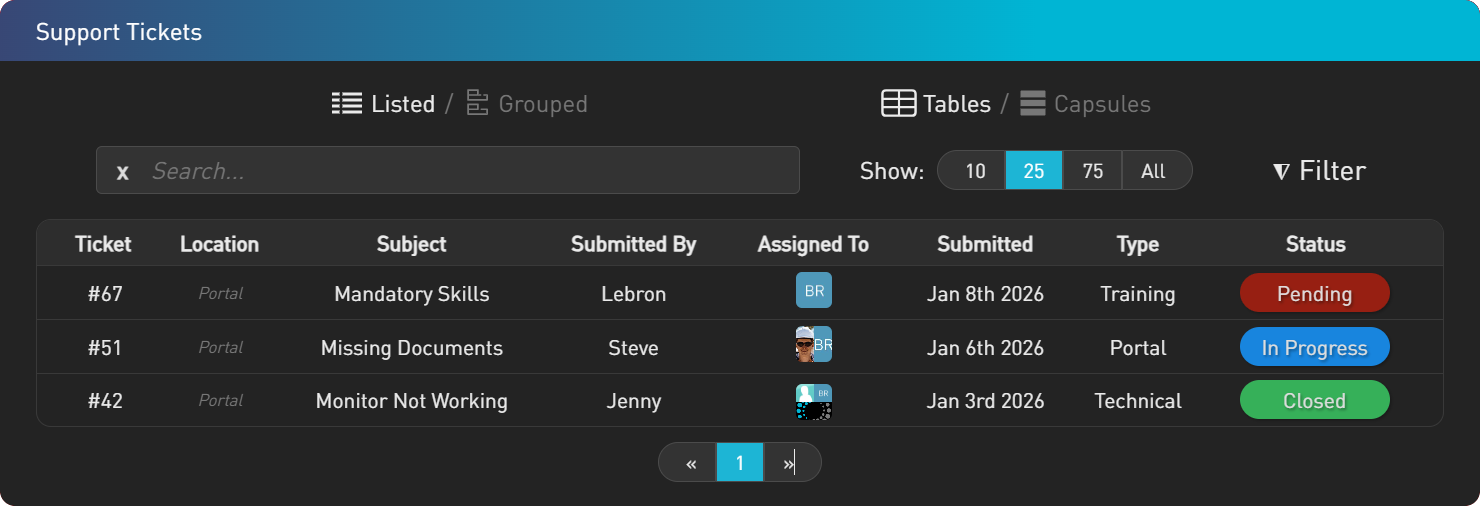Click the Grouped view hierarchy icon
This screenshot has height=506, width=1480.
(x=478, y=104)
